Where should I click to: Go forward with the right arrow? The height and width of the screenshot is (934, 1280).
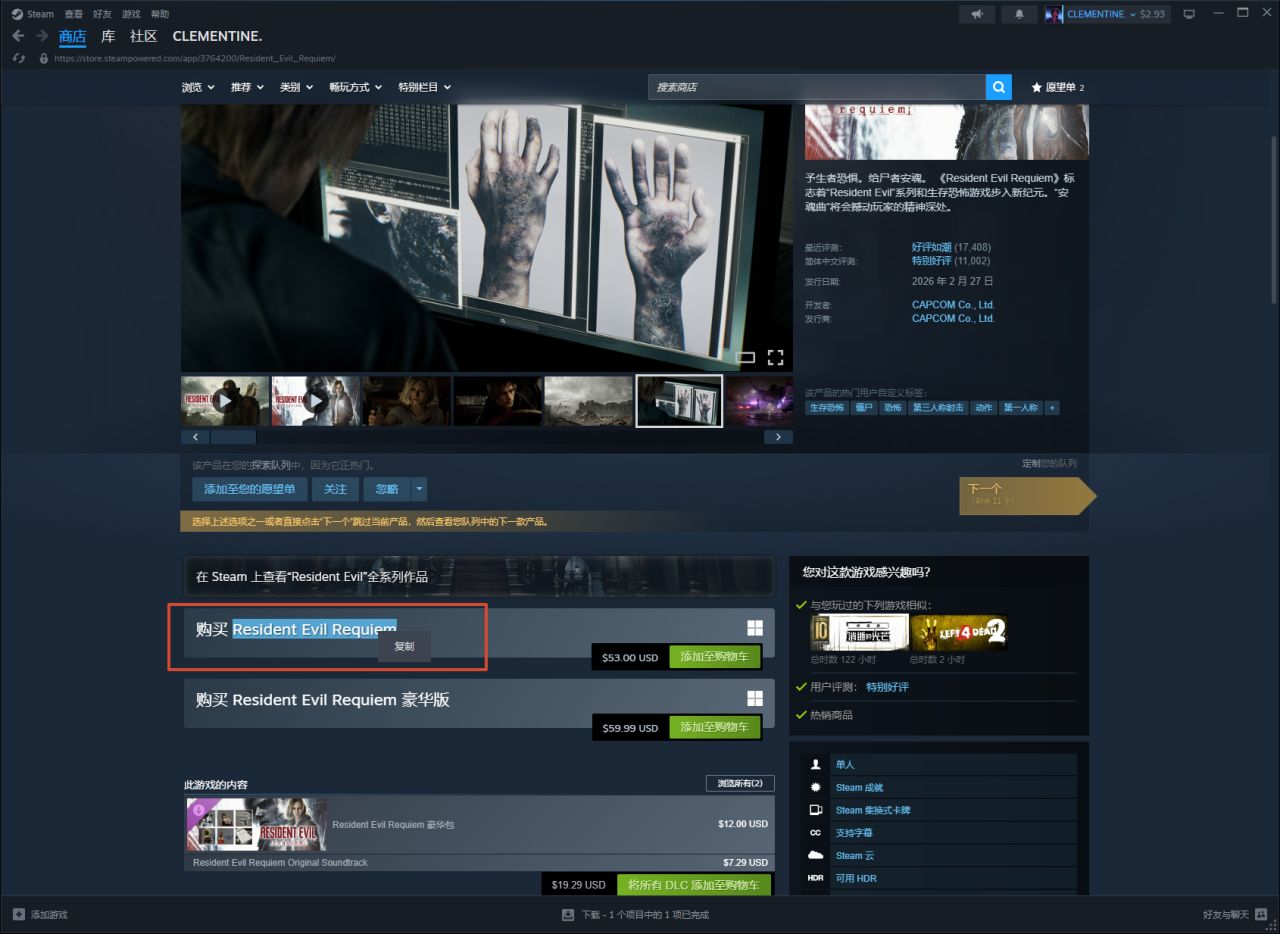(x=42, y=36)
